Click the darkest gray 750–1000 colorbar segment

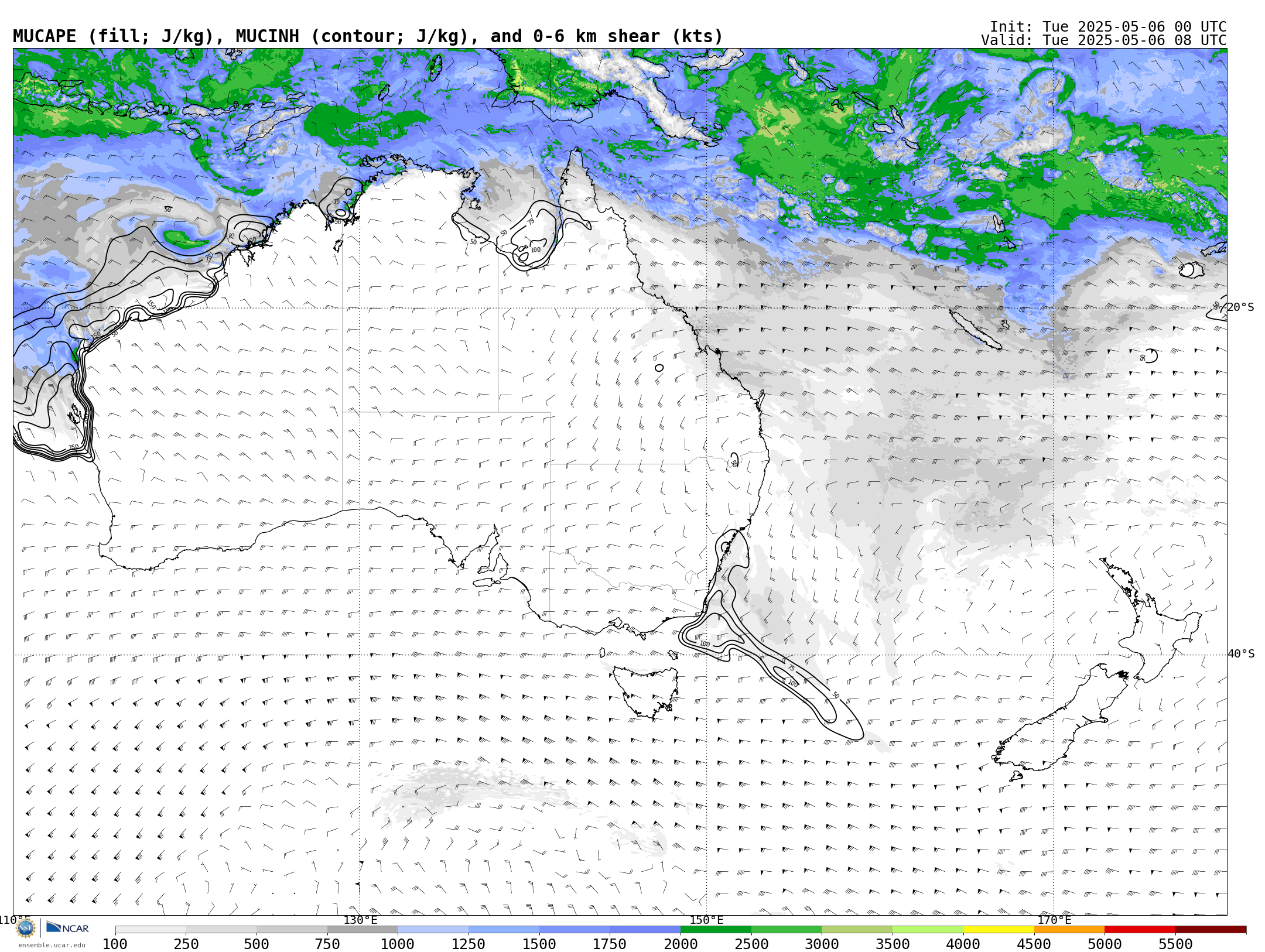(x=363, y=930)
